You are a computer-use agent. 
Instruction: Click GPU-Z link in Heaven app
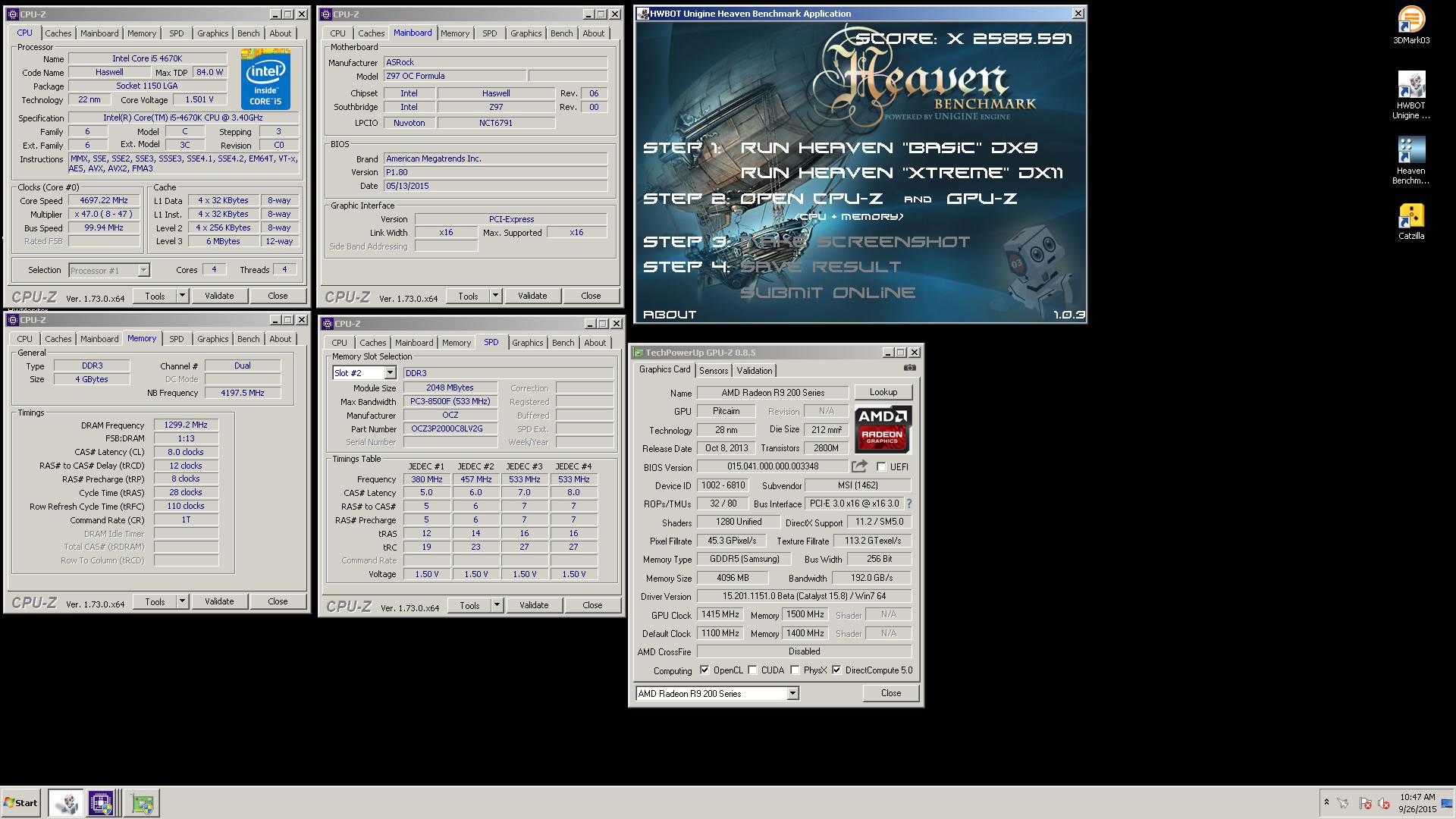982,199
